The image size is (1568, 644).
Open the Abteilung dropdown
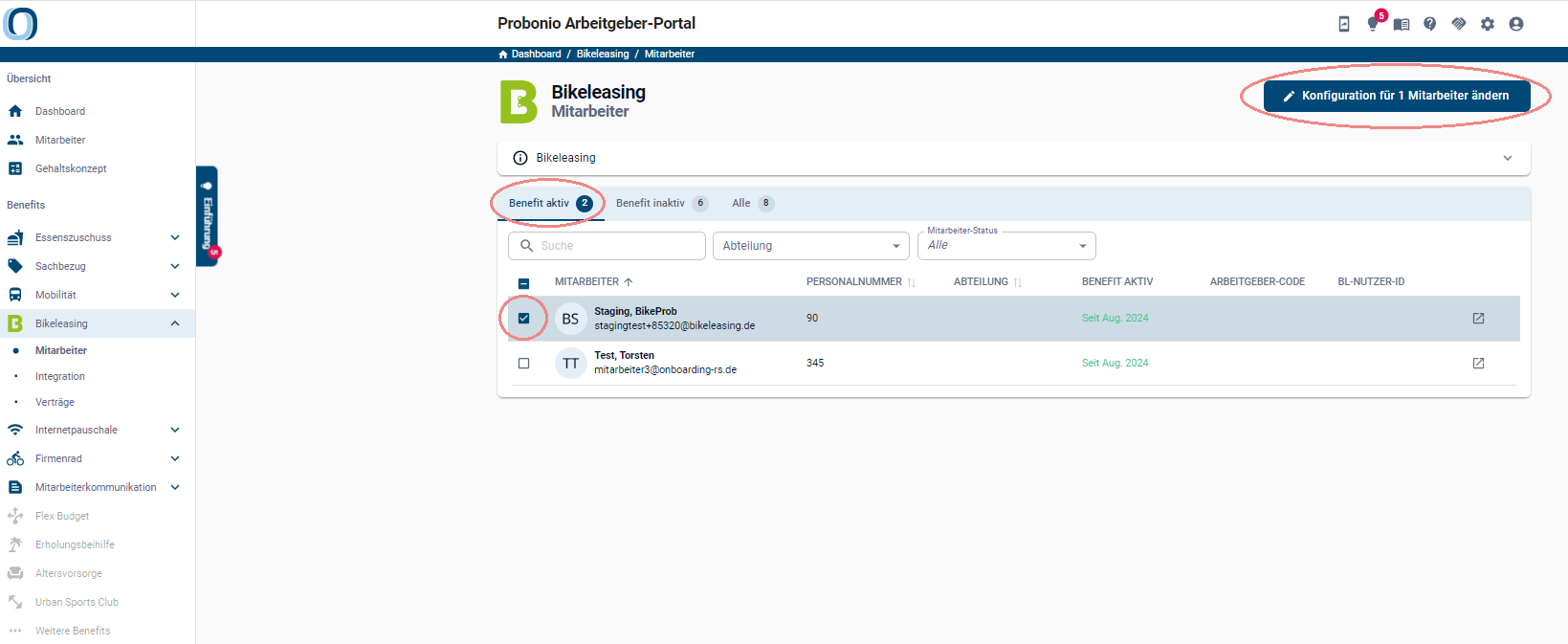point(811,246)
